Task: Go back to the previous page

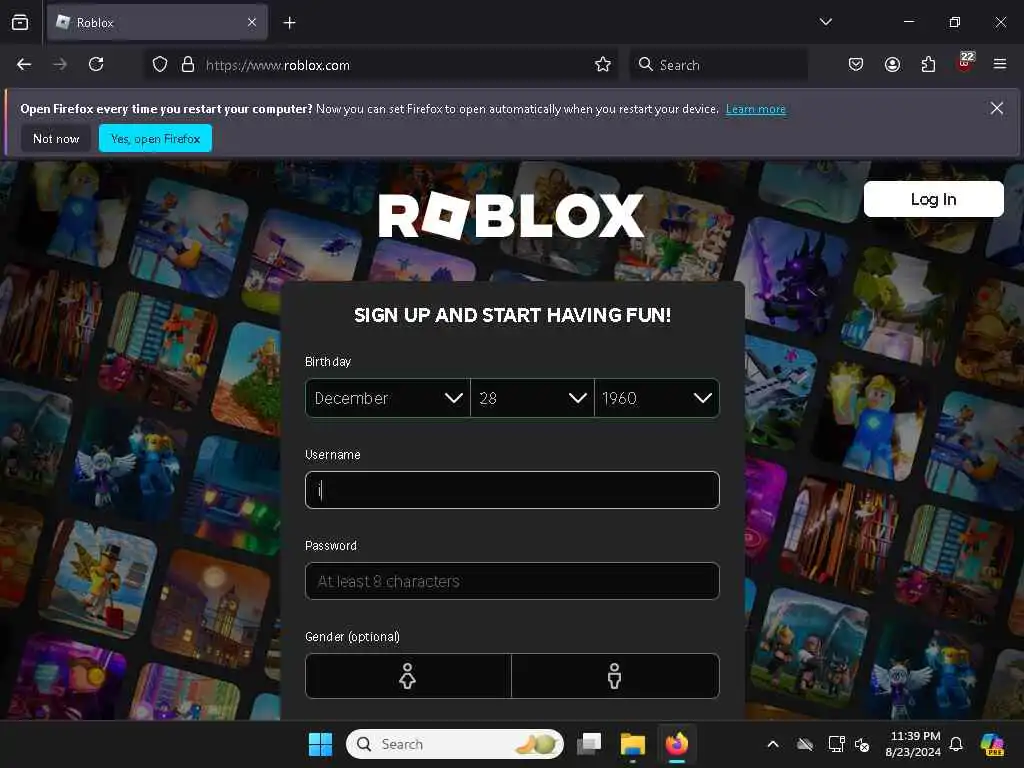Action: pos(24,64)
